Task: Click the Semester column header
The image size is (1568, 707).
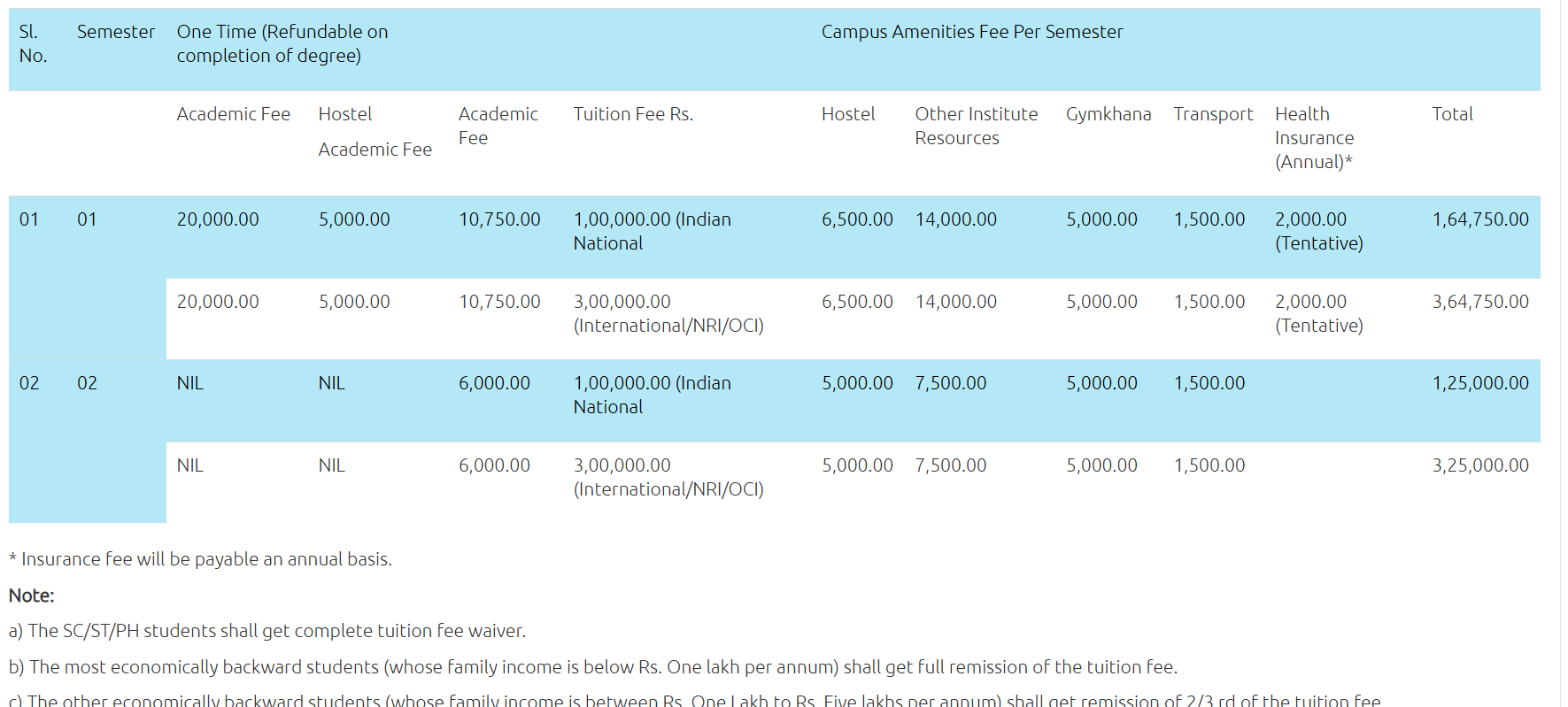Action: (115, 32)
